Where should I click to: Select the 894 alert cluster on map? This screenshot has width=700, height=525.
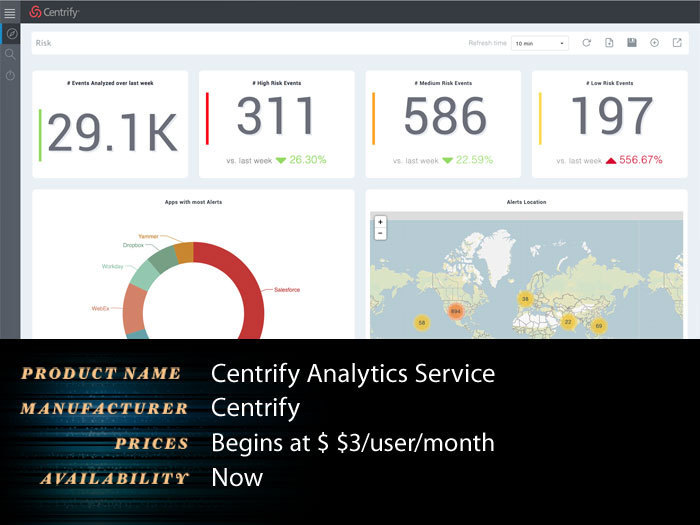(x=456, y=311)
